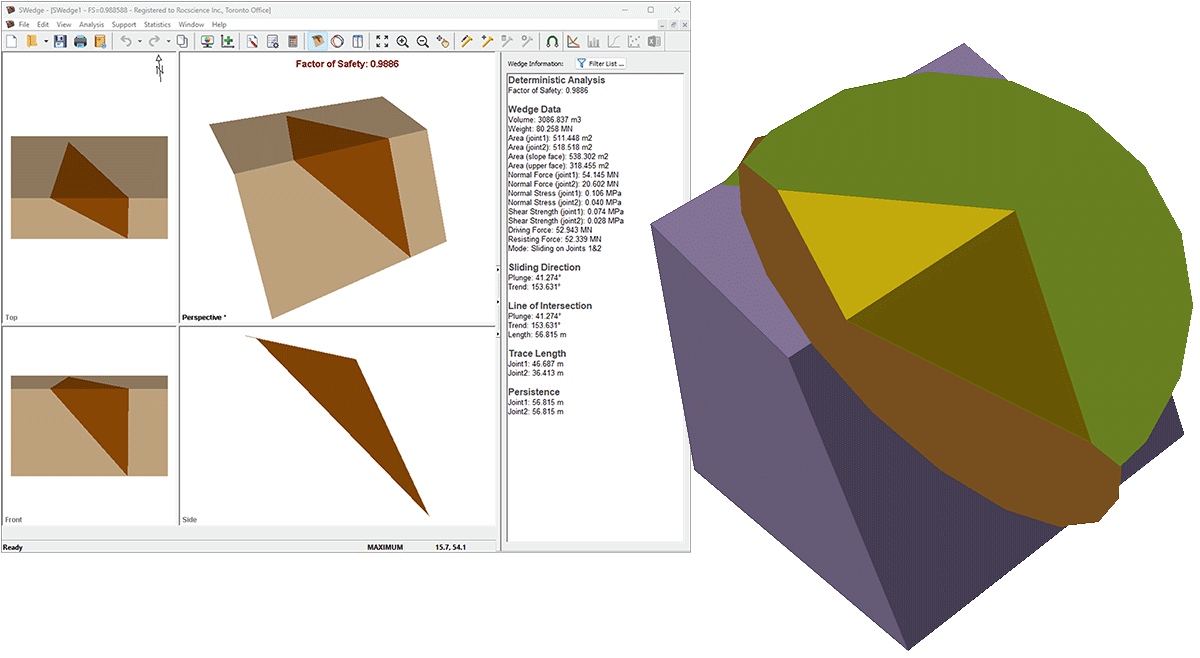Viewport: 1200px width, 658px height.
Task: Click the Filter List button
Action: tap(600, 63)
